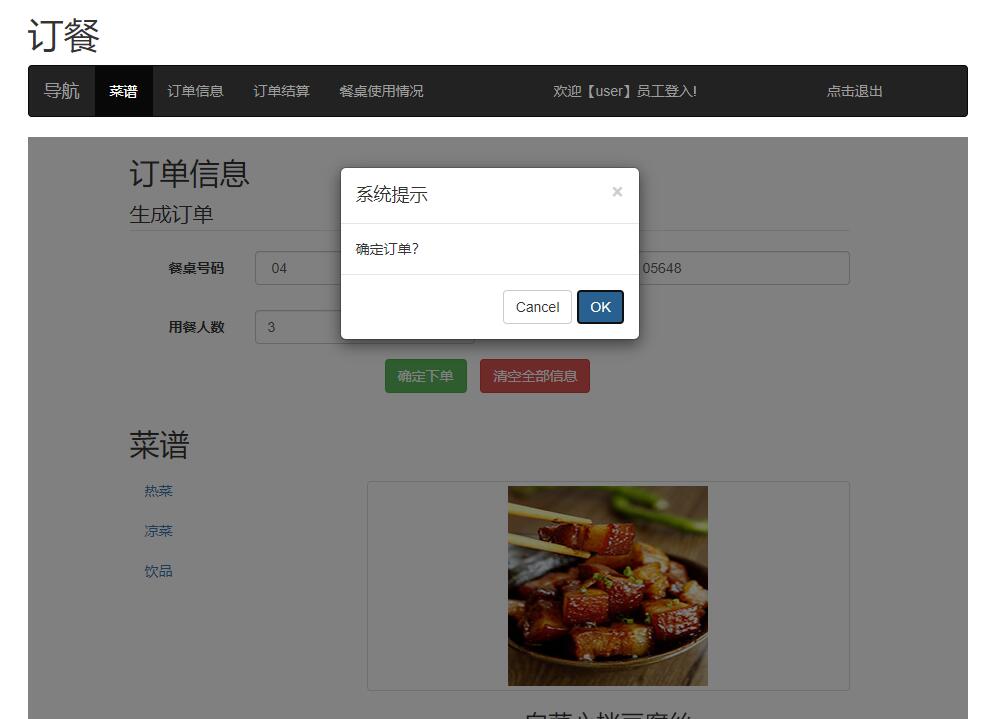Switch to the 订单结算 navigation tab
Screen dimensions: 986x719
[x=280, y=90]
